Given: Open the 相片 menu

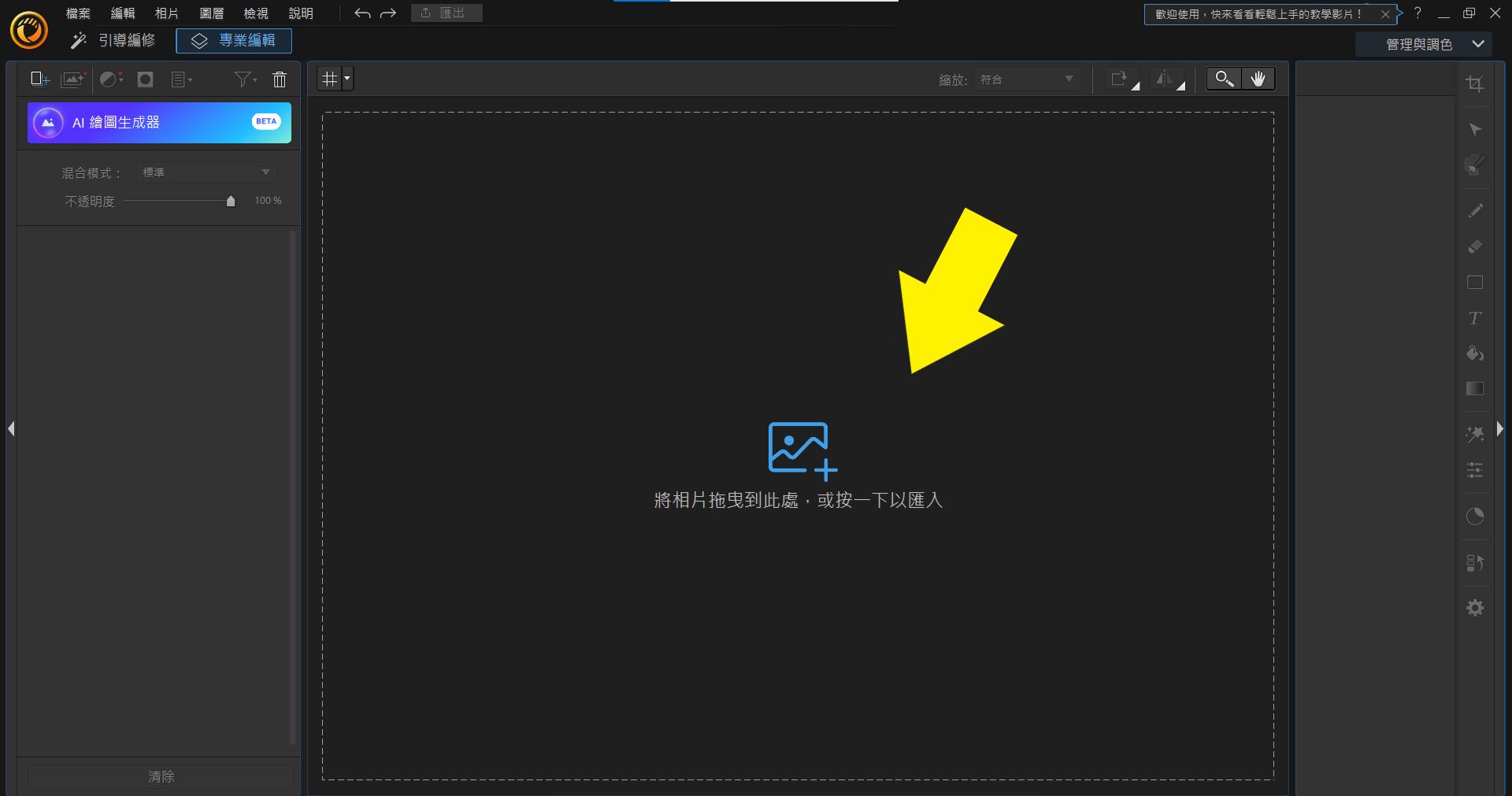Looking at the screenshot, I should [167, 13].
